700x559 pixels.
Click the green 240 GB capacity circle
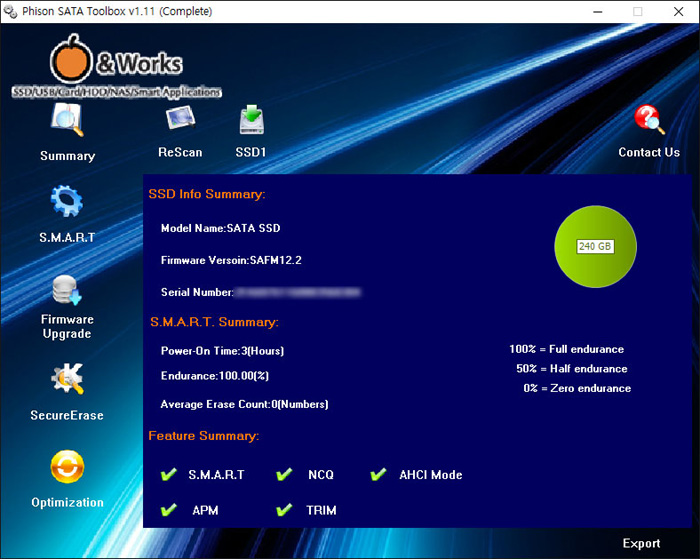(x=596, y=246)
